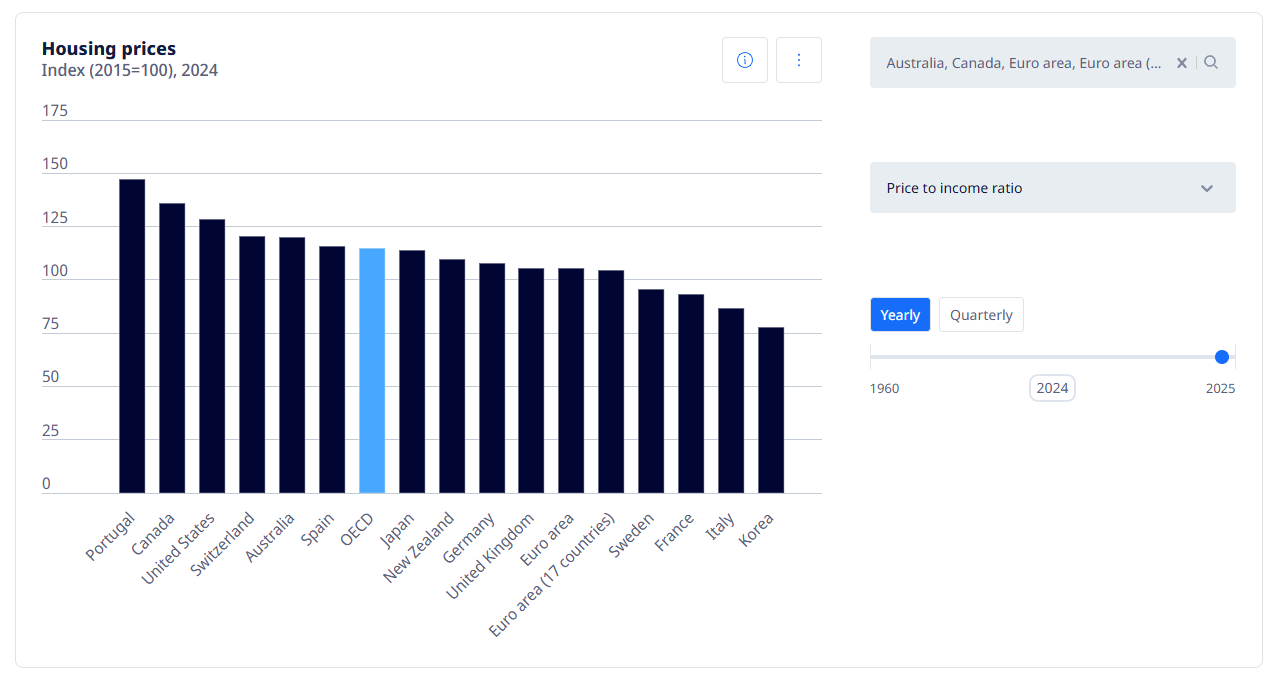1283x682 pixels.
Task: Clear selected countries with the X icon
Action: click(x=1181, y=63)
